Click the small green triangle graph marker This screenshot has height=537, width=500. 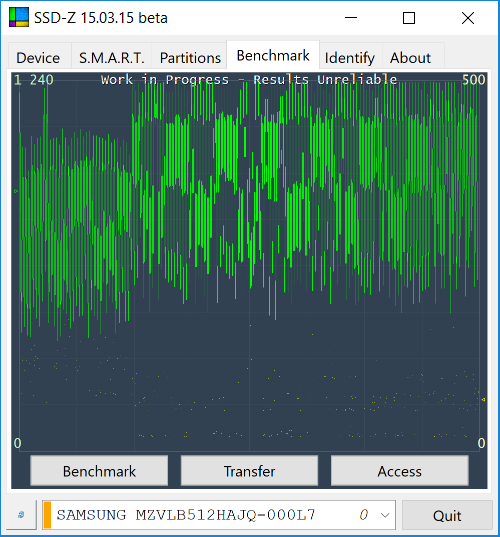[16, 191]
